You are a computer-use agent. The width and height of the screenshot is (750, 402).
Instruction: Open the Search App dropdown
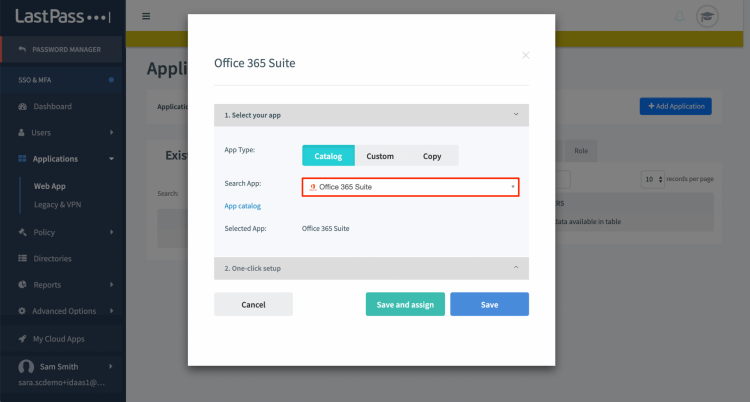410,187
